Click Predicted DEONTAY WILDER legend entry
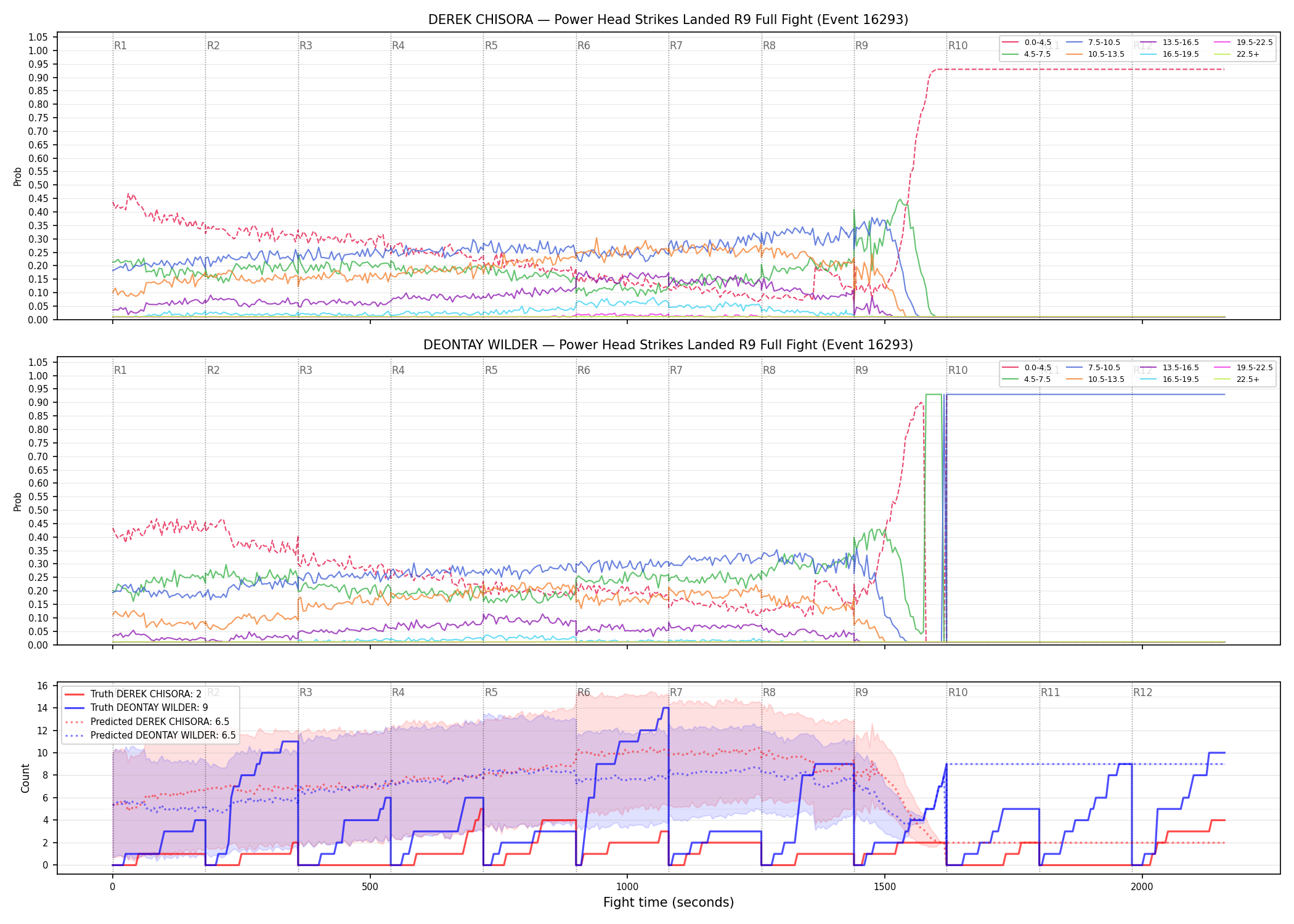1294x924 pixels. [150, 735]
